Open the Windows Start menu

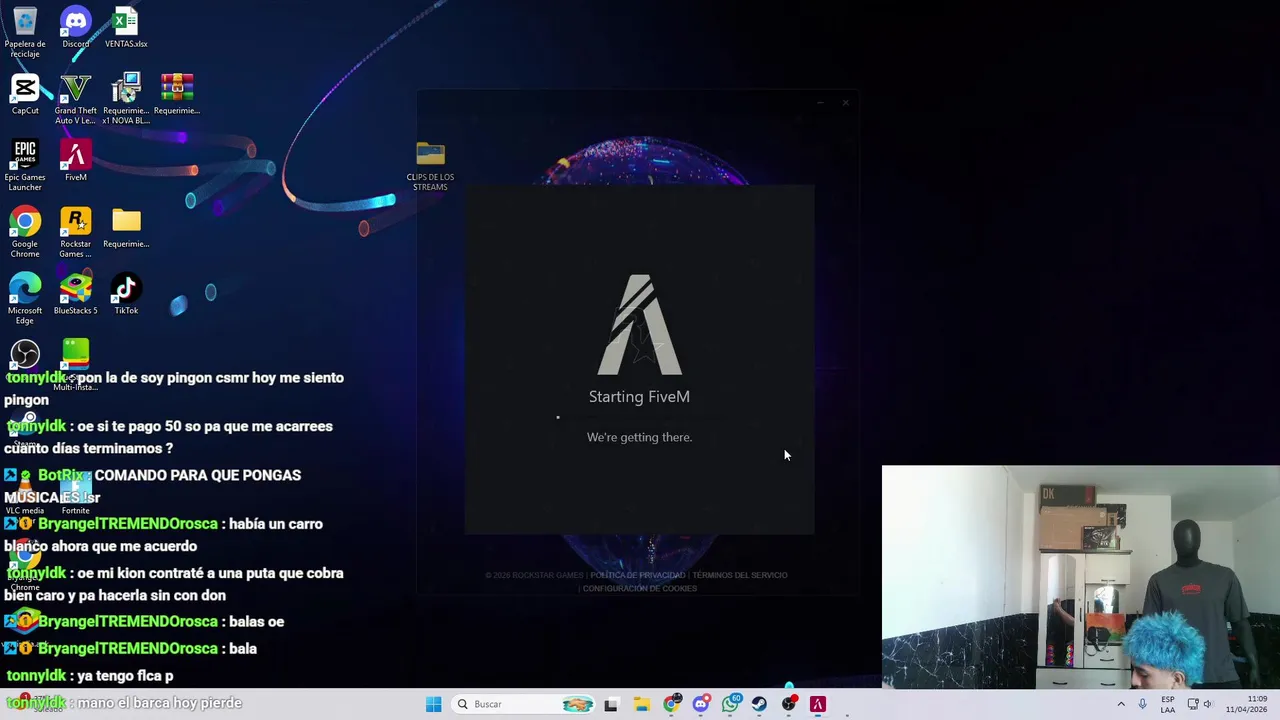[x=433, y=704]
